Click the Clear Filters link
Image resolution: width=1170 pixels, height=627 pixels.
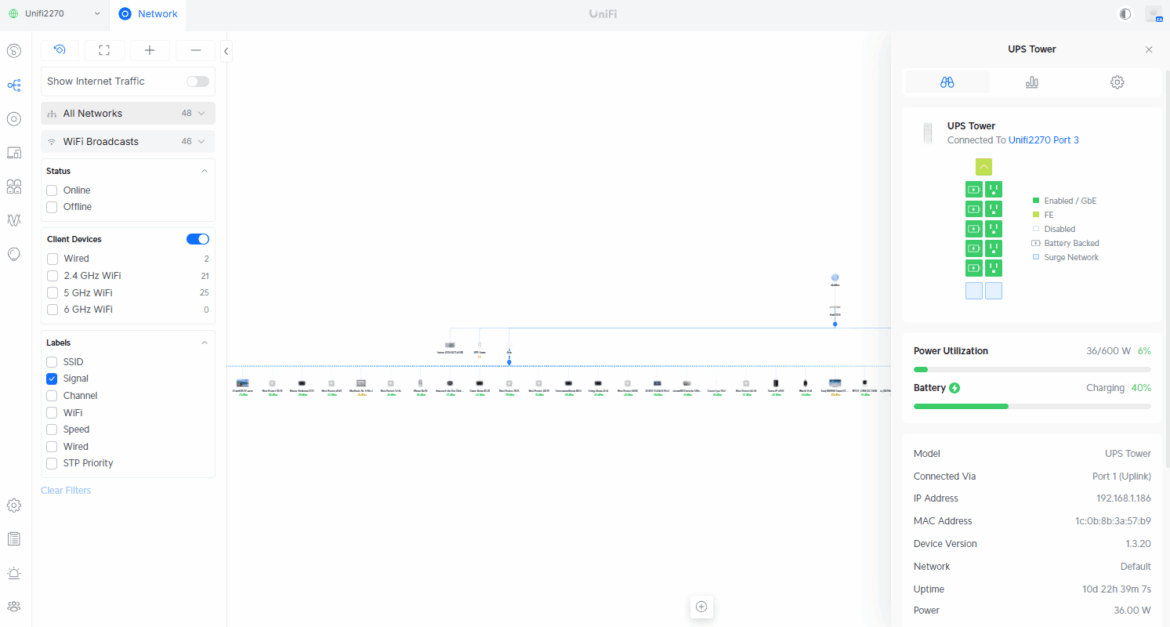66,490
